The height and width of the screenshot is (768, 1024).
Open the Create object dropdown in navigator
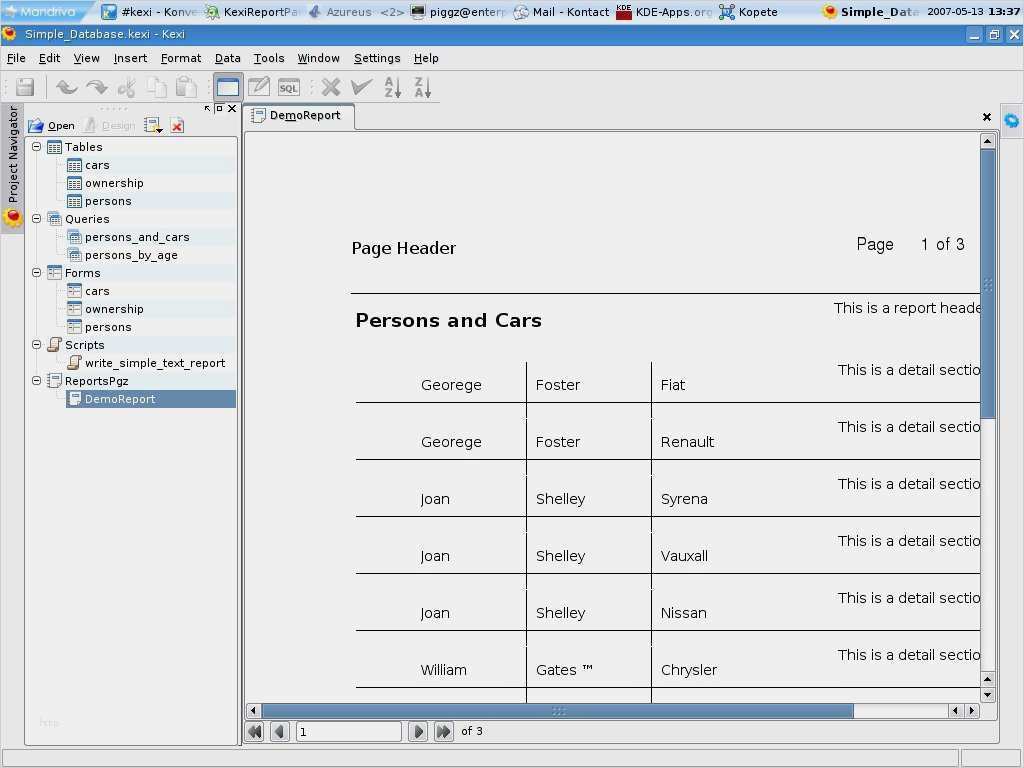click(153, 125)
